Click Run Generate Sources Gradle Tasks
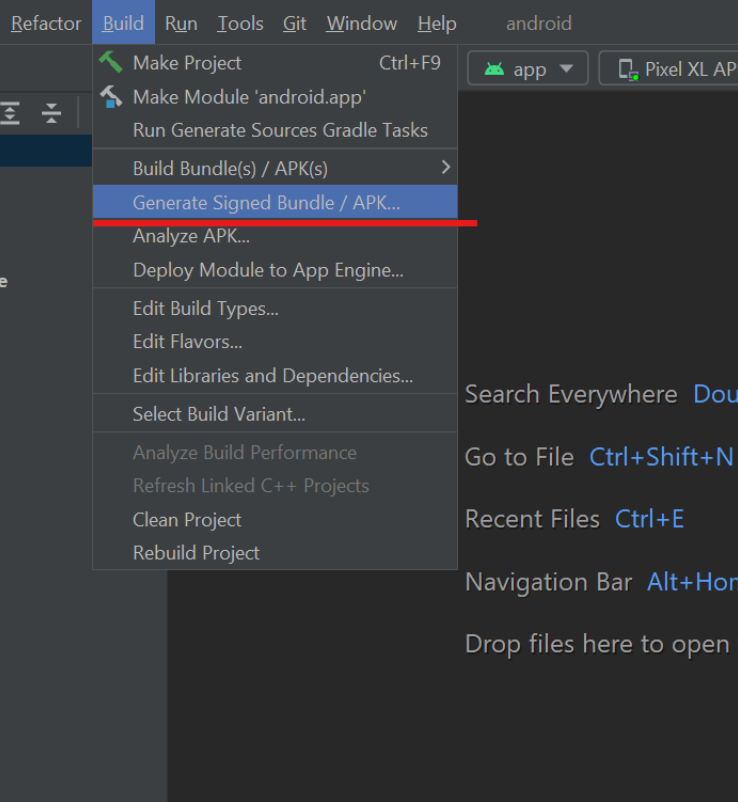This screenshot has height=802, width=738. tap(280, 130)
